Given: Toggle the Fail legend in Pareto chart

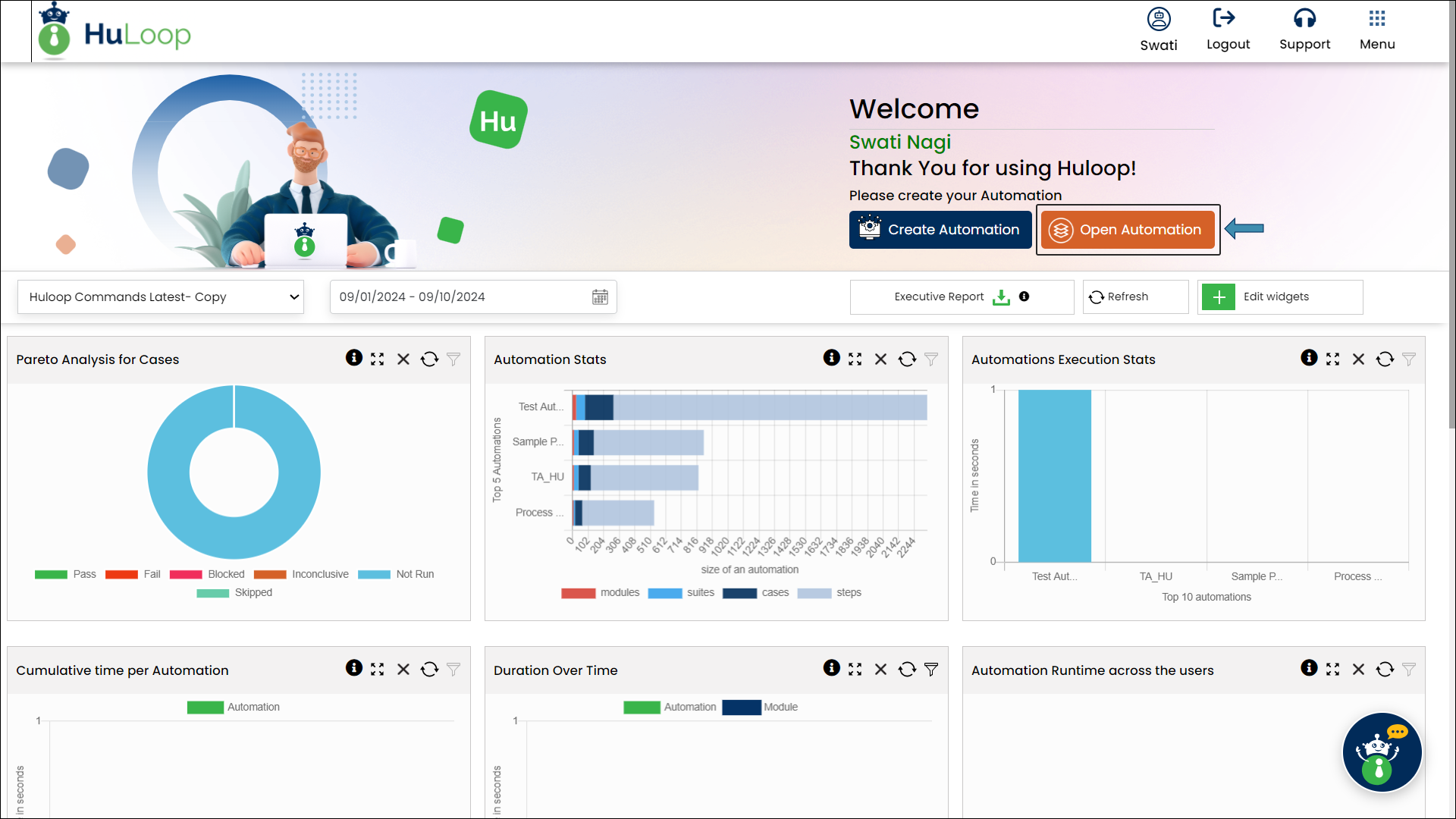Looking at the screenshot, I should tap(133, 574).
